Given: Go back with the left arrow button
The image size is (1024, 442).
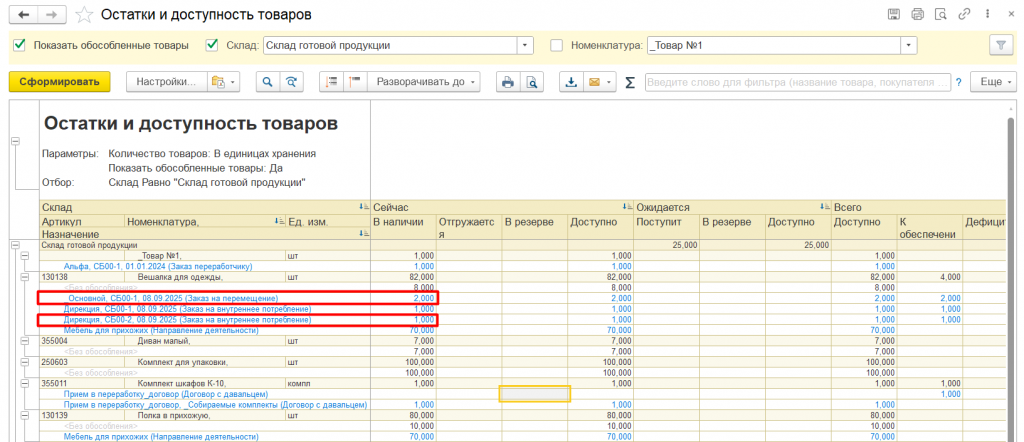Looking at the screenshot, I should point(24,14).
